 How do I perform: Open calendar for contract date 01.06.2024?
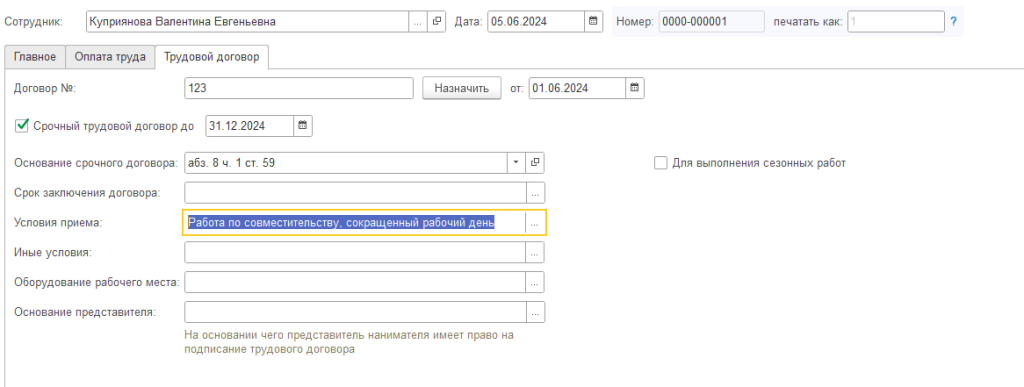pyautogui.click(x=634, y=88)
